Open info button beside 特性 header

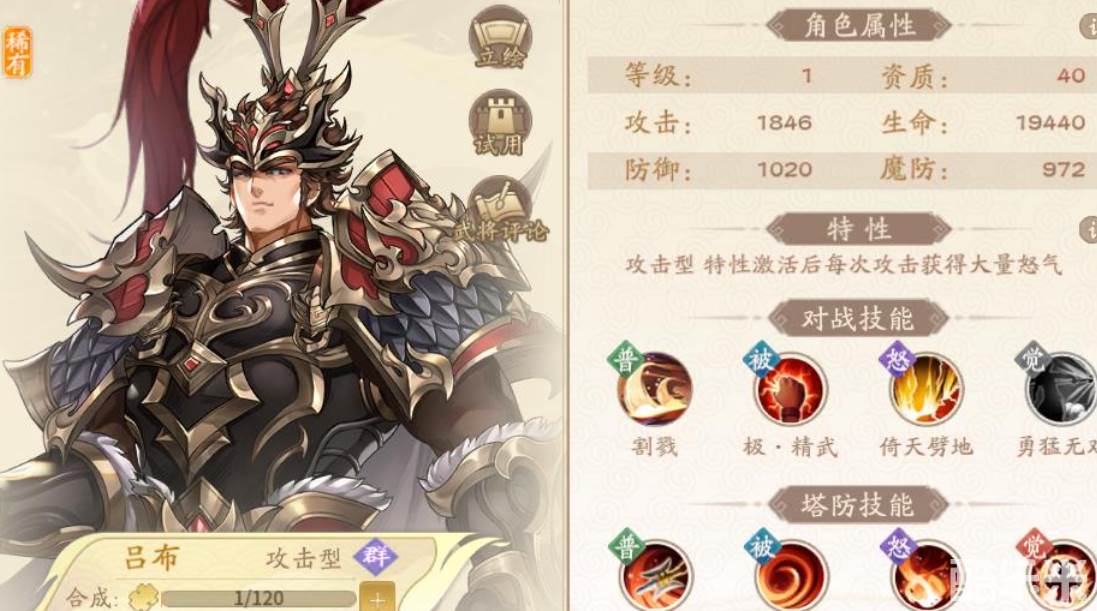[x=1090, y=229]
